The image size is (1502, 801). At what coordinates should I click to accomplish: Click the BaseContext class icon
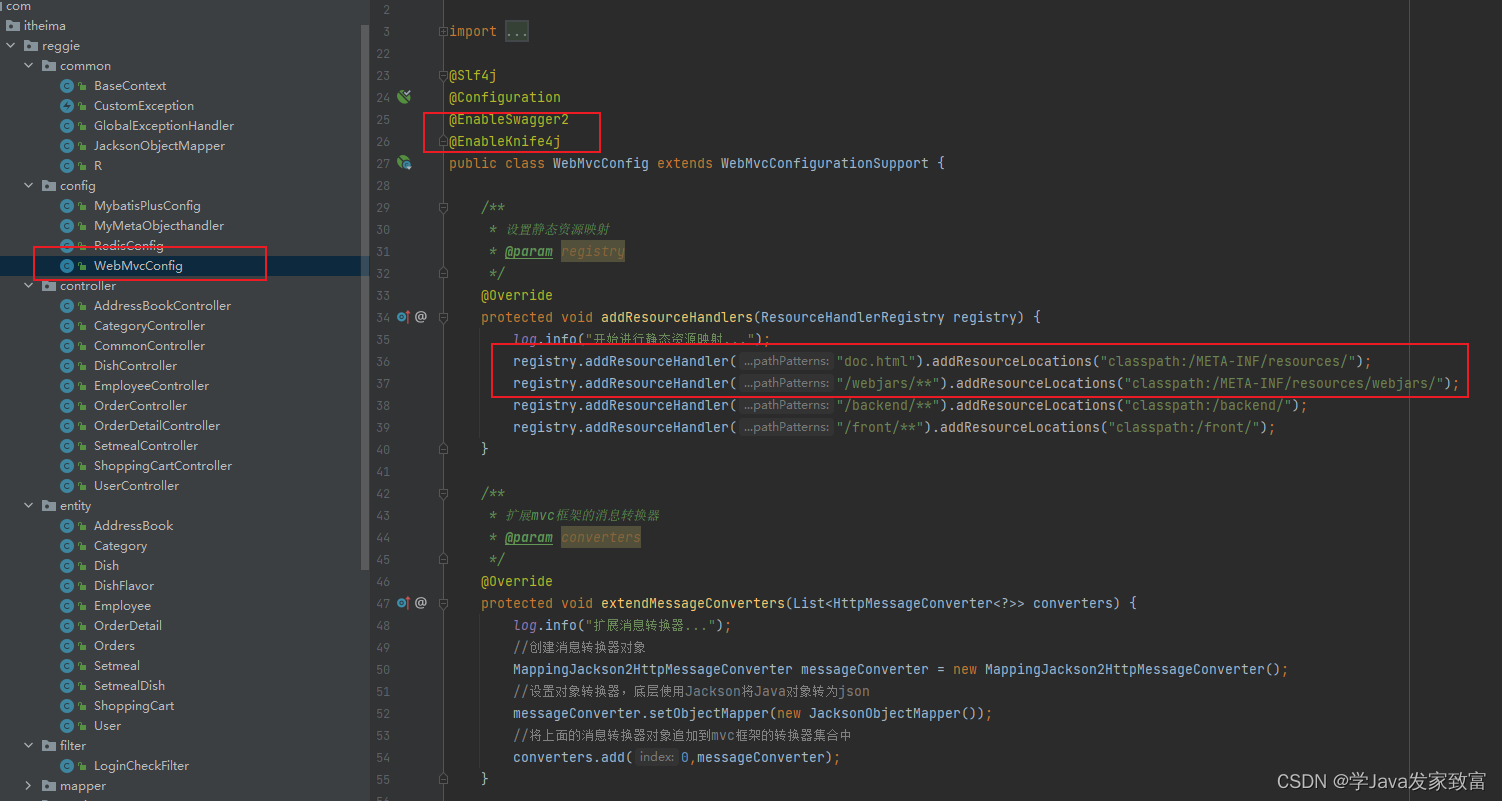[67, 86]
